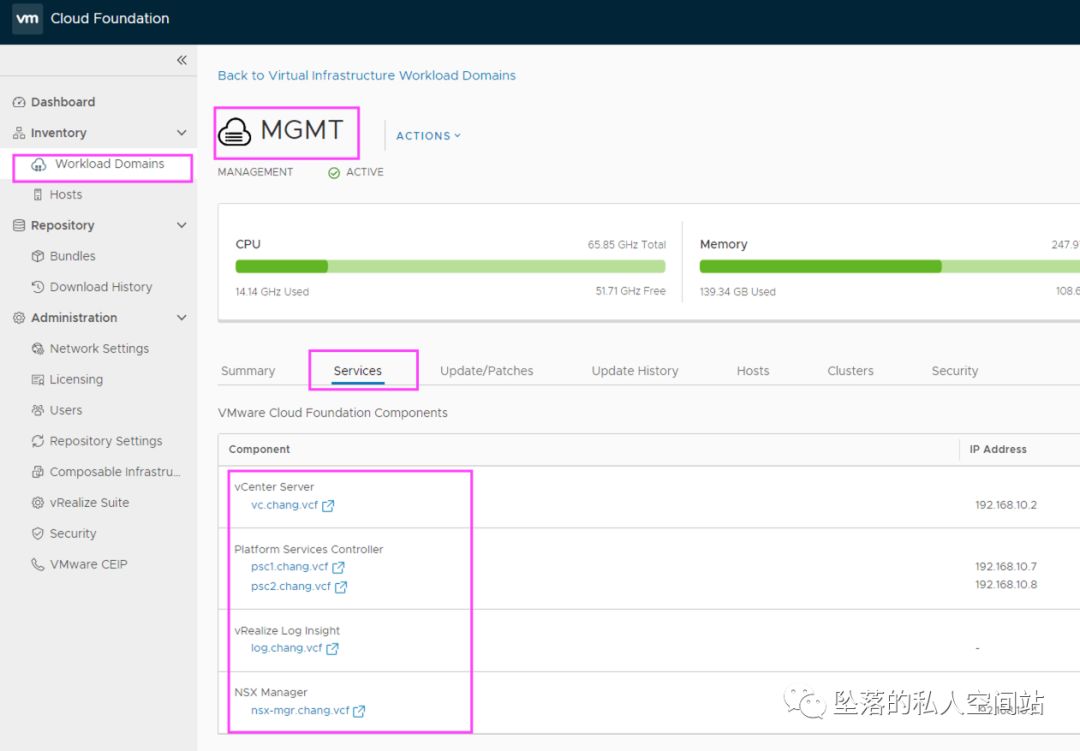Click the Component column header
This screenshot has width=1080, height=751.
[x=259, y=449]
